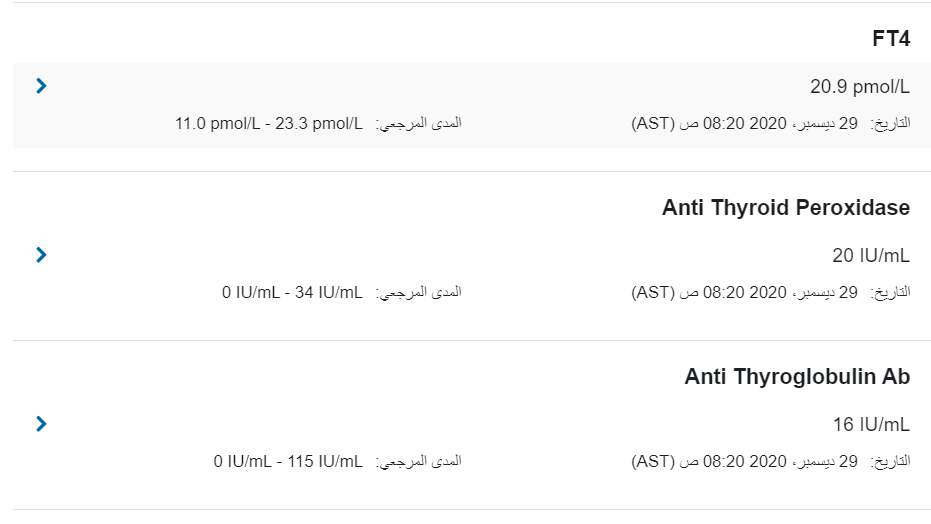
Task: Click the FT4 reference range Arabic label
Action: point(419,123)
